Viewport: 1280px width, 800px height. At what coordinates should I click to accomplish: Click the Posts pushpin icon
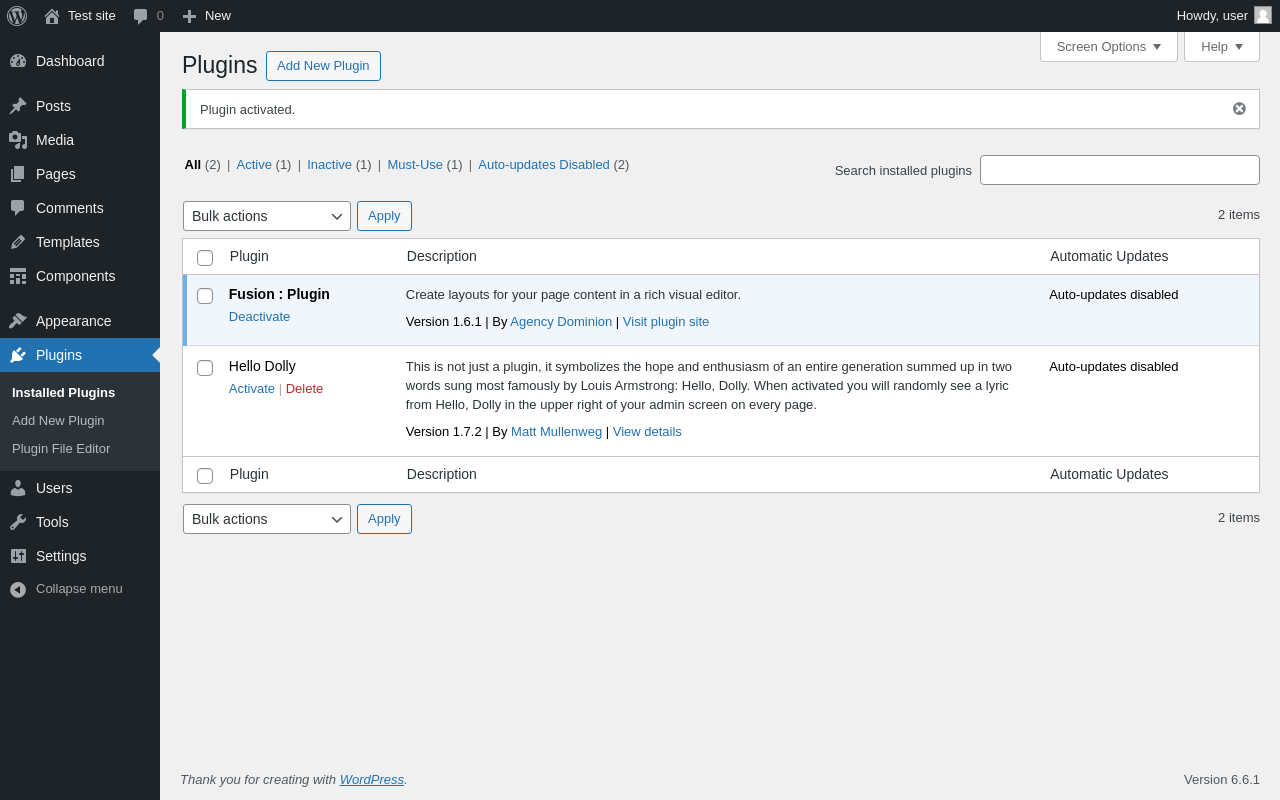[18, 106]
